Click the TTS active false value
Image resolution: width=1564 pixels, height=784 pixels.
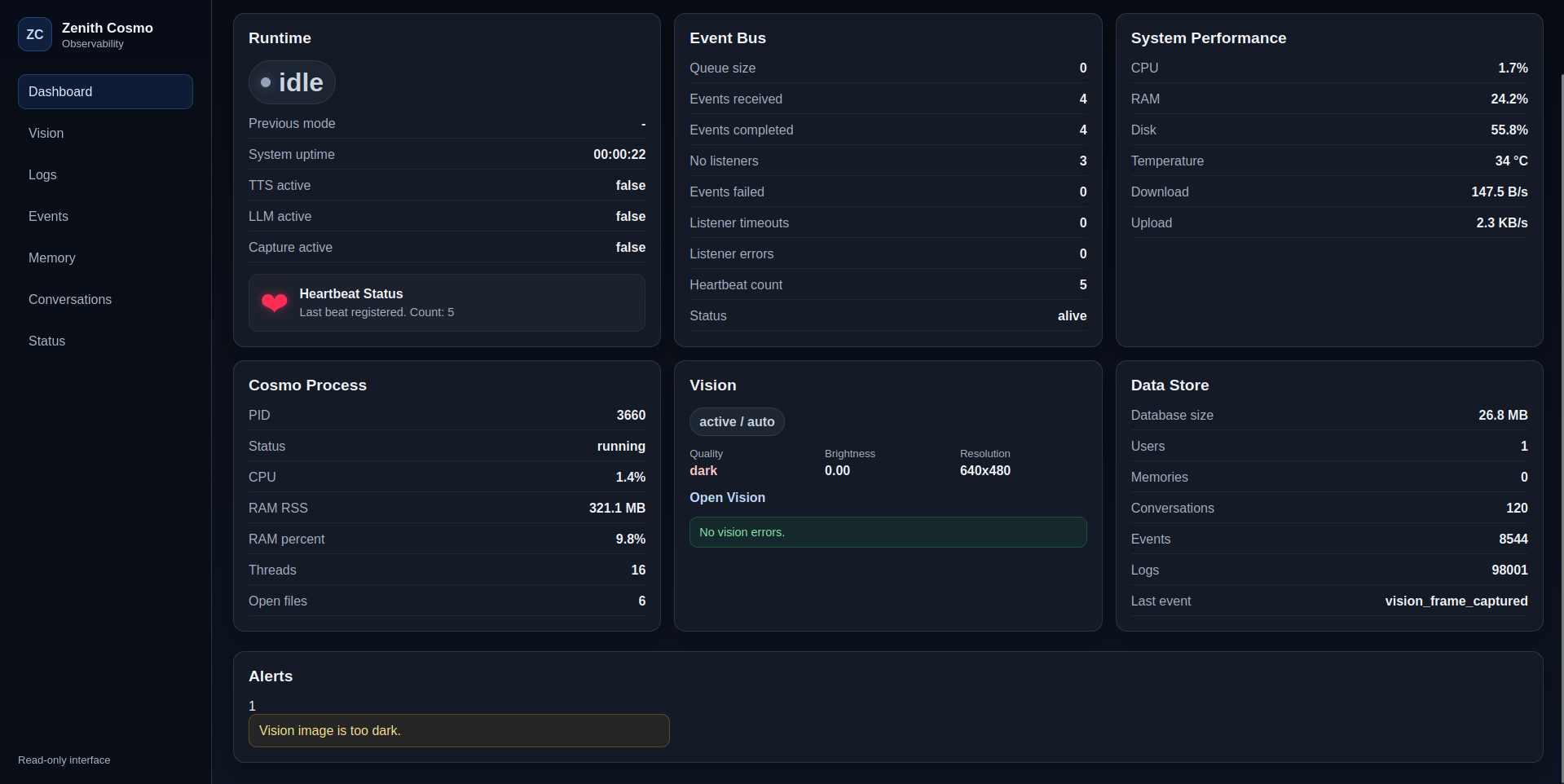tap(631, 185)
